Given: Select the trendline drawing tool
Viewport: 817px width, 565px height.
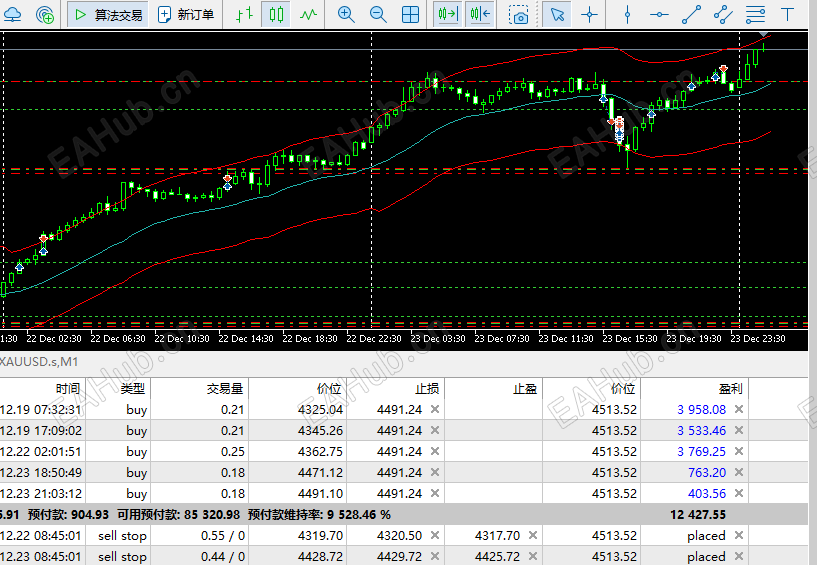Looking at the screenshot, I should coord(691,14).
